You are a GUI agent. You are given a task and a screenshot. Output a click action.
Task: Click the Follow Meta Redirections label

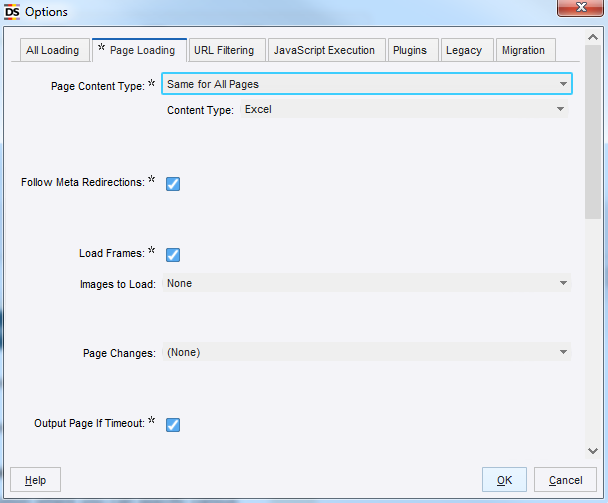(83, 182)
